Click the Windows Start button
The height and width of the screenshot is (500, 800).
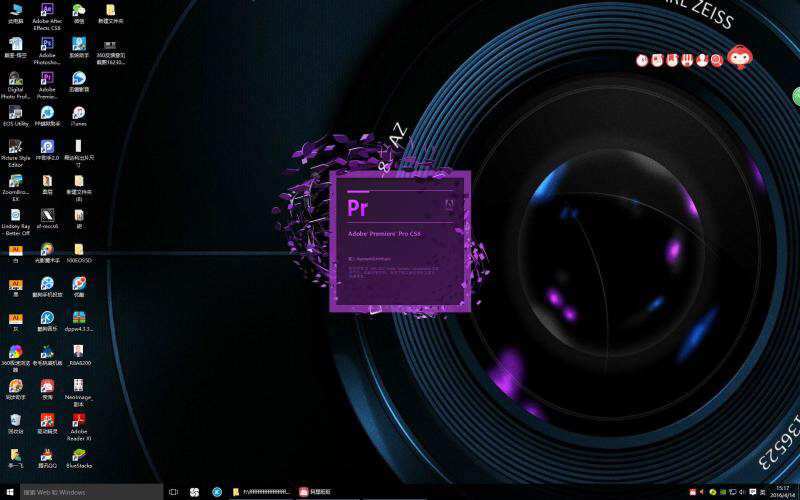coord(10,492)
